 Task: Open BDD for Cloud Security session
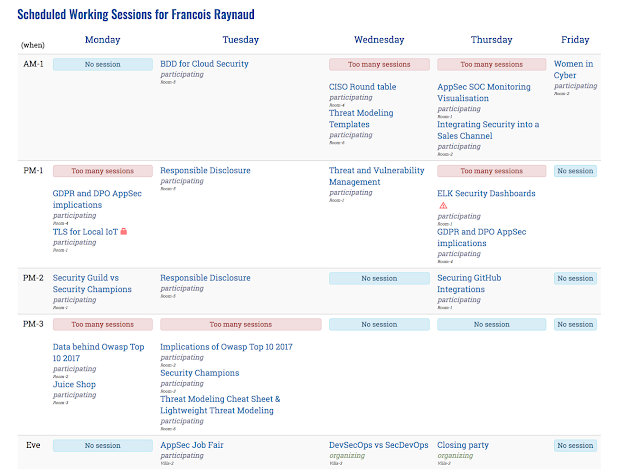tap(204, 64)
